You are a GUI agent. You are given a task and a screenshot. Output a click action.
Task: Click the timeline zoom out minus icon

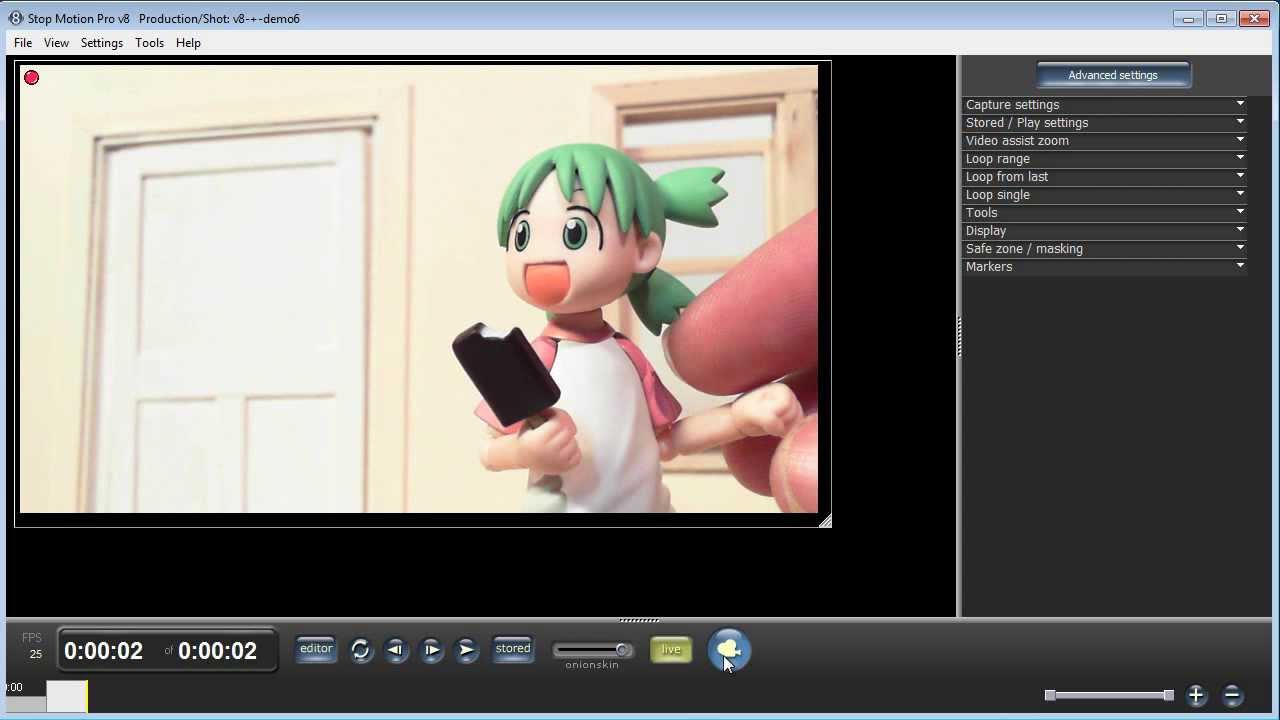pos(1232,695)
